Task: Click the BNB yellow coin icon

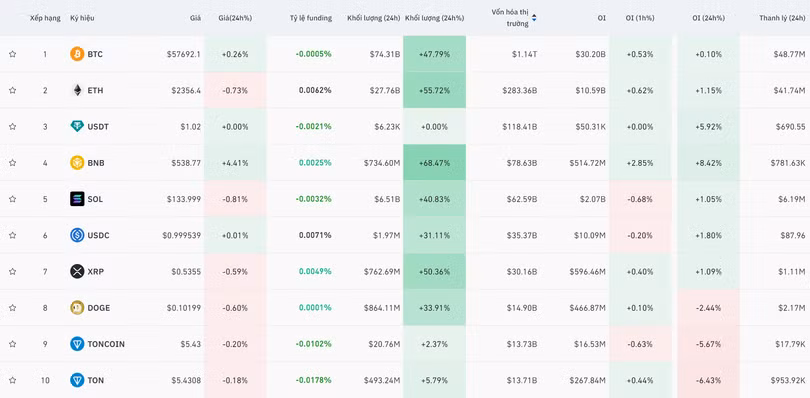Action: [77, 162]
